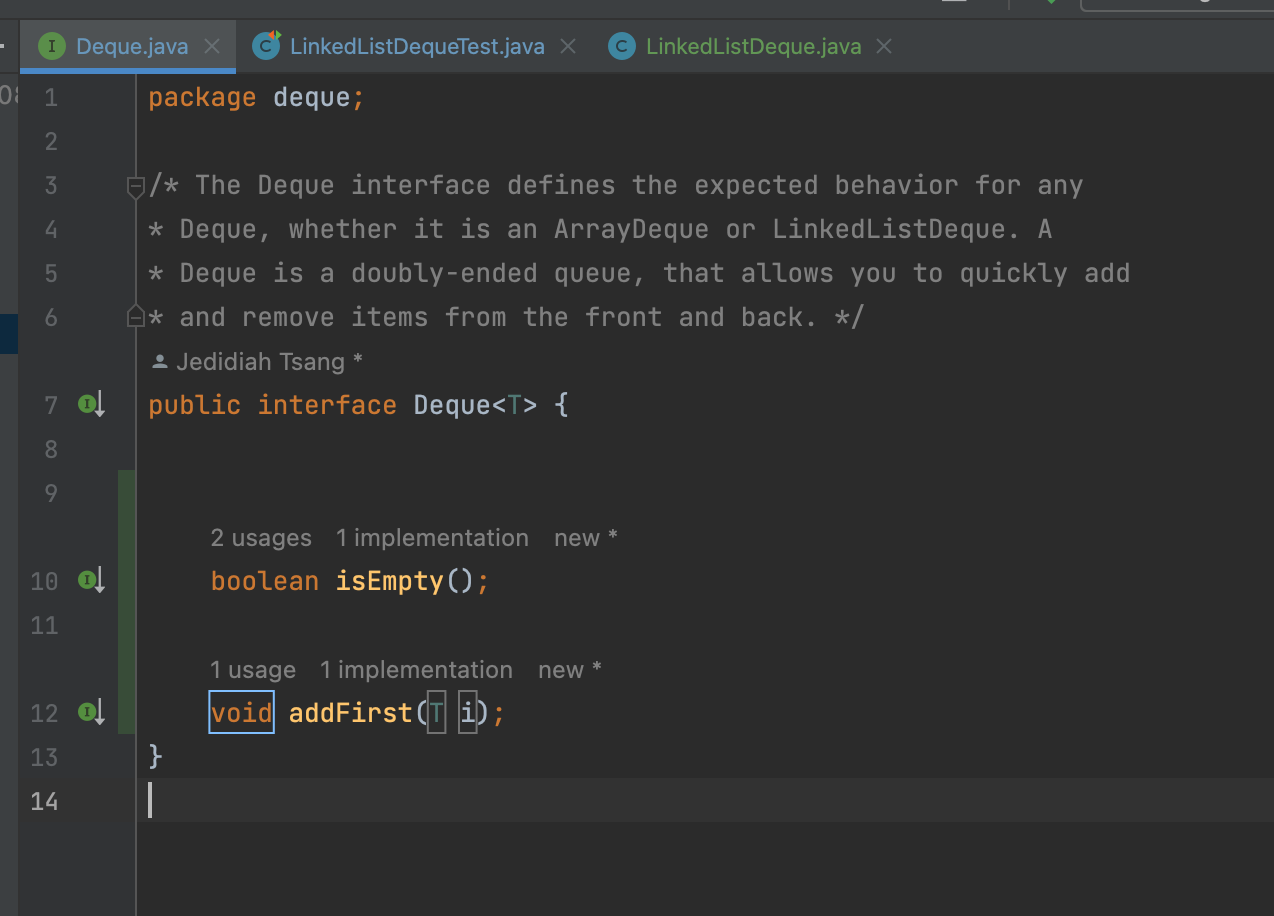Viewport: 1274px width, 916px height.
Task: Open the 1 implementation hint above addFirst
Action: (x=416, y=670)
